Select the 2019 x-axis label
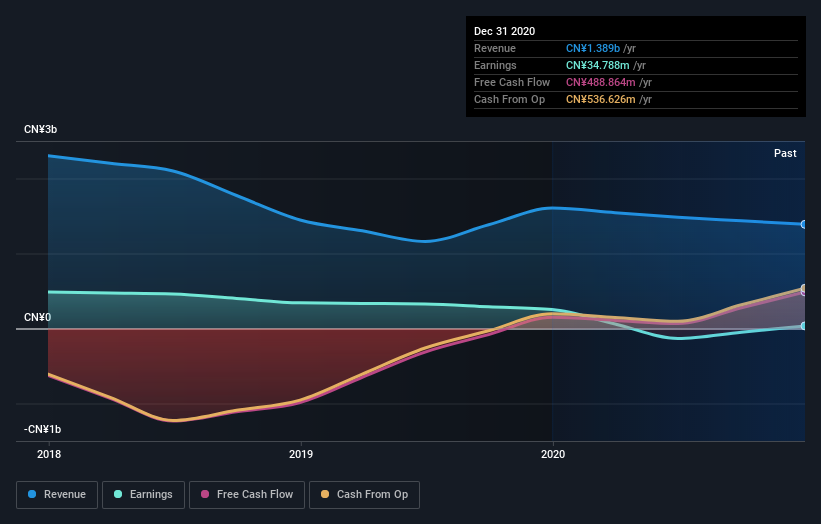The height and width of the screenshot is (524, 821). (301, 454)
